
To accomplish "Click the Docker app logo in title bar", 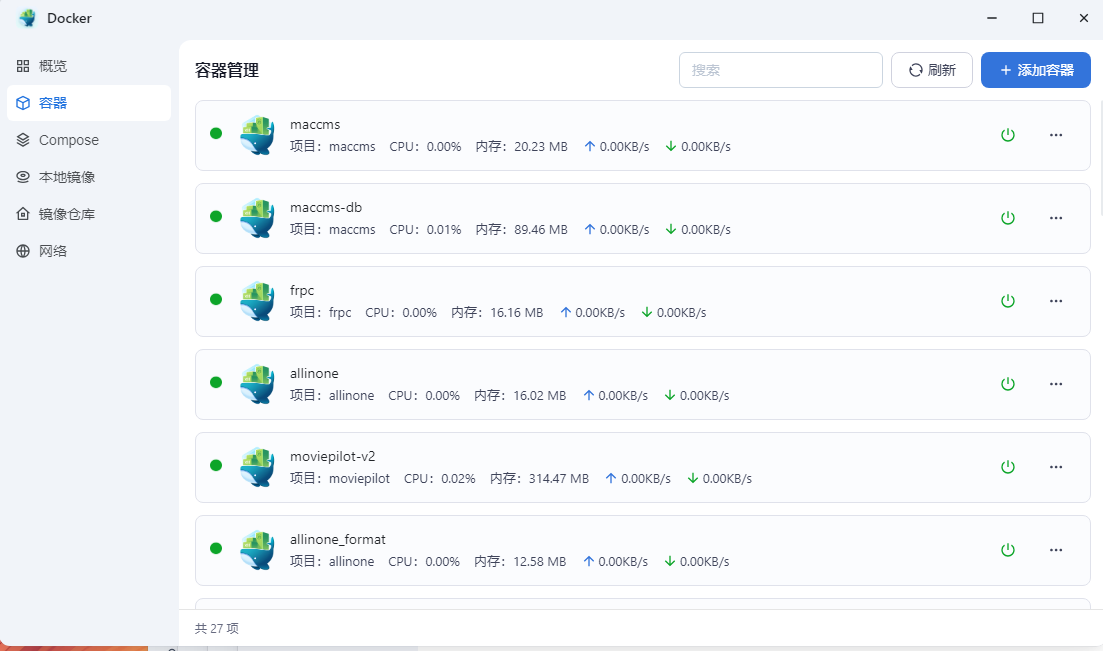I will [27, 18].
